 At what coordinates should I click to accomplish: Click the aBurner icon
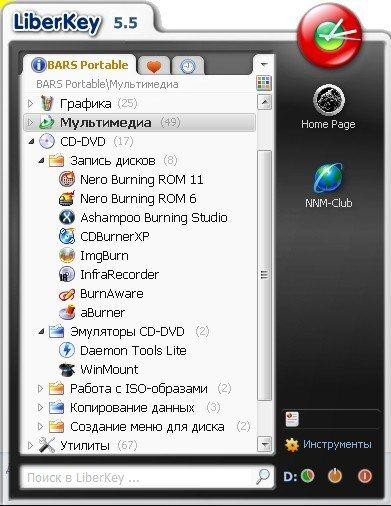point(67,313)
